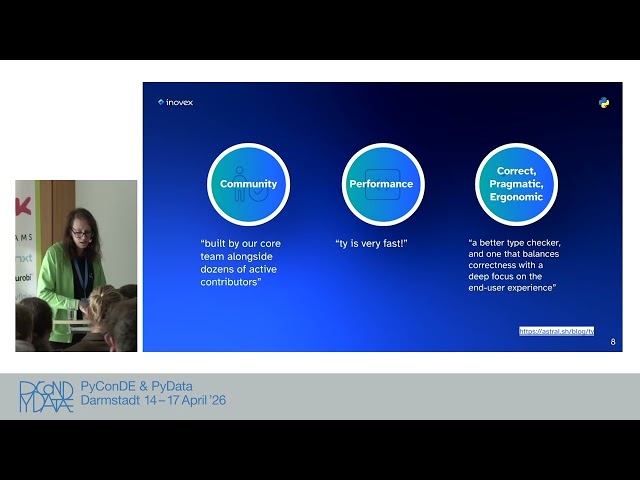Open the astral.sh blog link
This screenshot has height=480, width=640.
[x=556, y=331]
